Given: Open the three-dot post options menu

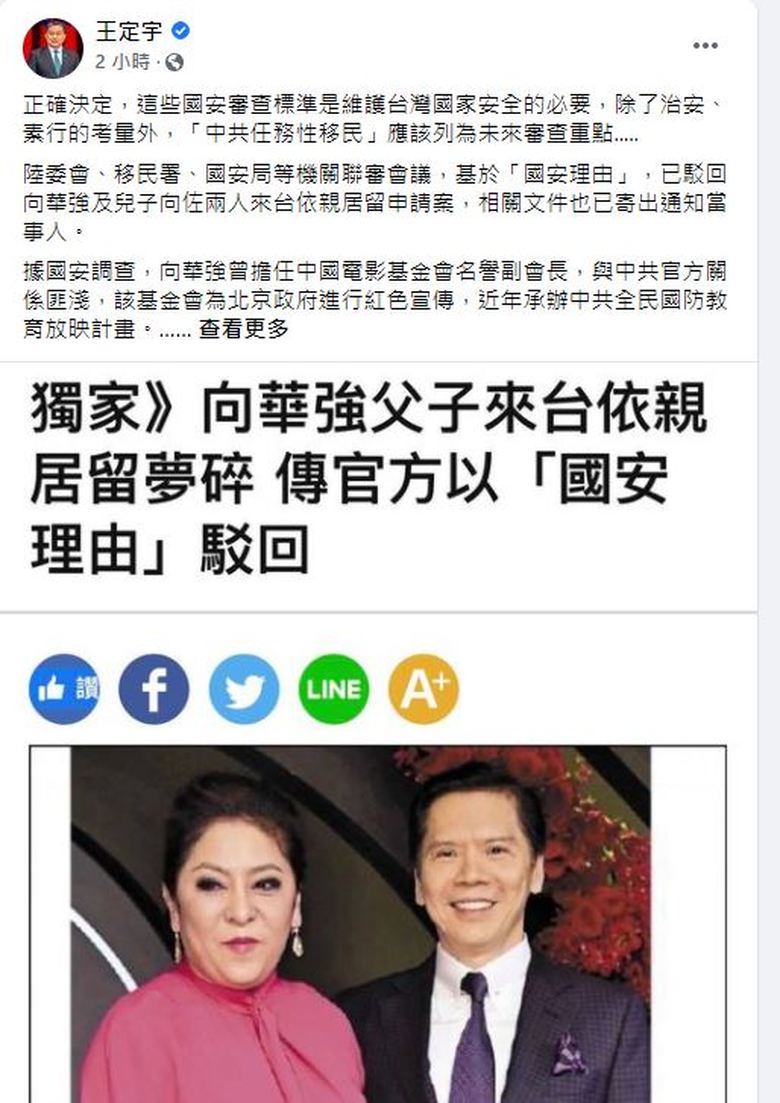Looking at the screenshot, I should 705,46.
